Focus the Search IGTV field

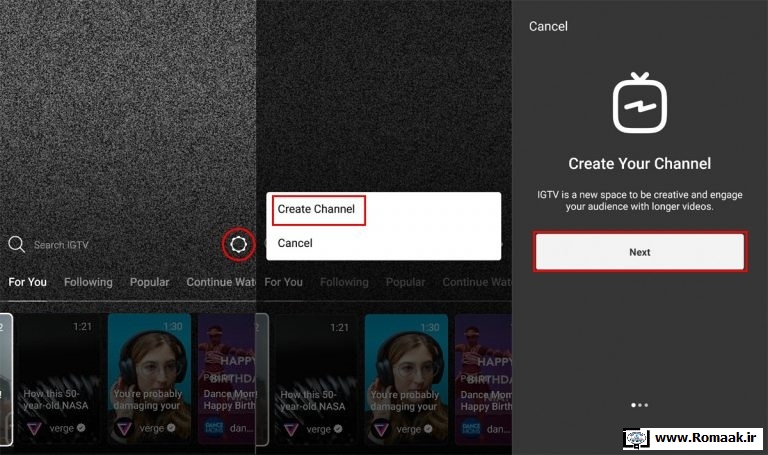point(61,244)
